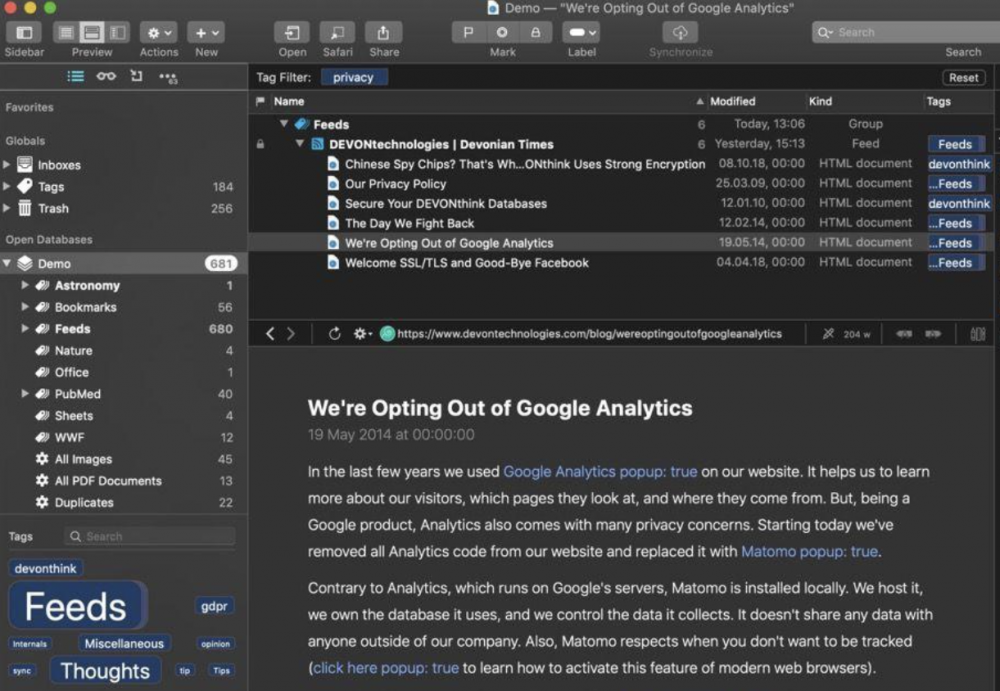
Task: Select the widescreen preview layout icon
Action: 117,33
